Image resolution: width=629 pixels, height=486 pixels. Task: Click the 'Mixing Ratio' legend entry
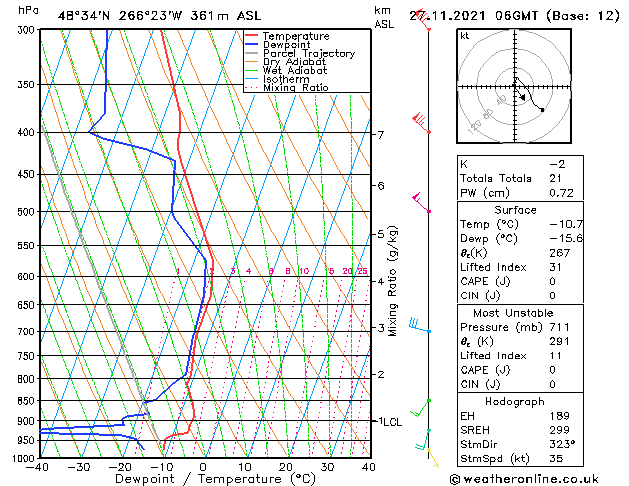[x=296, y=87]
